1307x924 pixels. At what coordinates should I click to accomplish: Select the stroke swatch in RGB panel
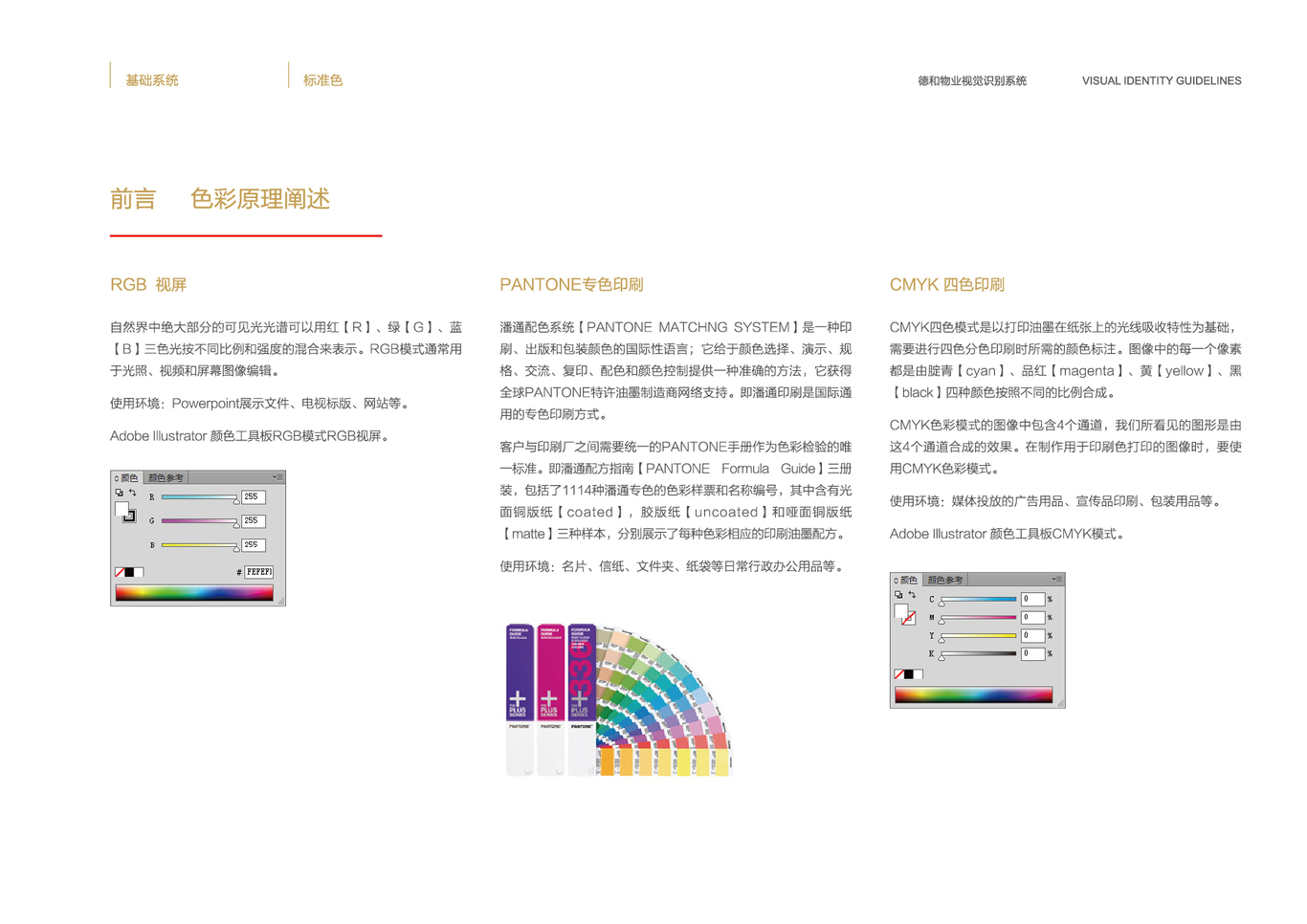133,519
